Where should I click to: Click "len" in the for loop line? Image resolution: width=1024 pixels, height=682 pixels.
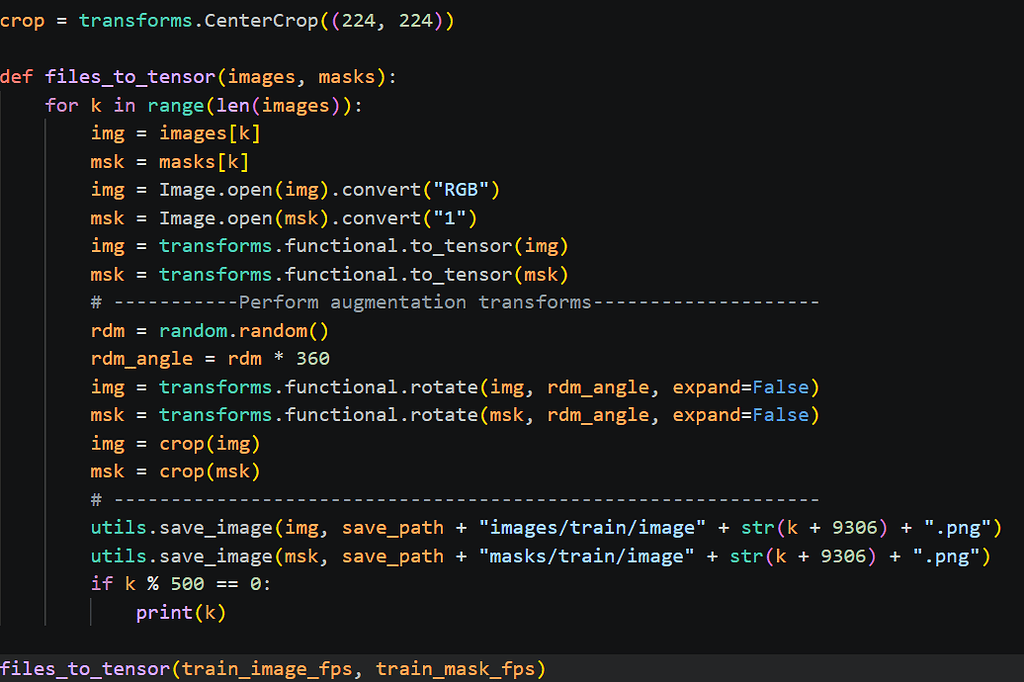233,106
